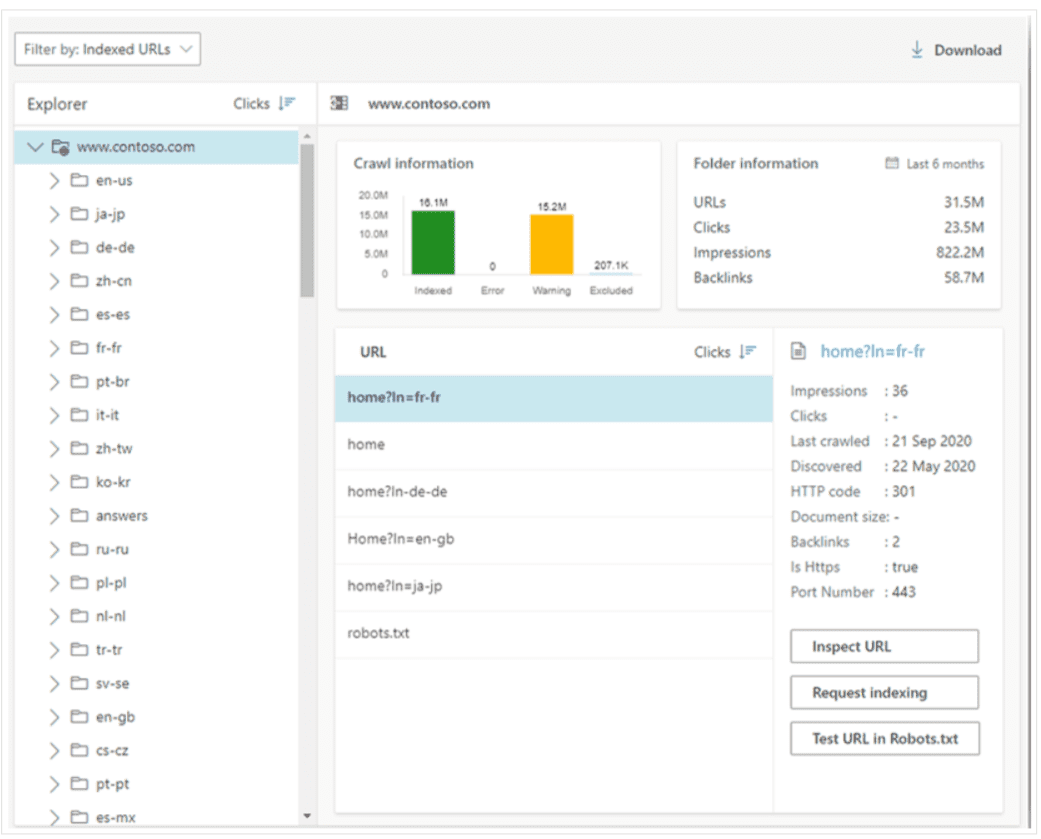Select the home?ln-de-de URL row
Image resolution: width=1041 pixels, height=839 pixels.
pos(554,493)
